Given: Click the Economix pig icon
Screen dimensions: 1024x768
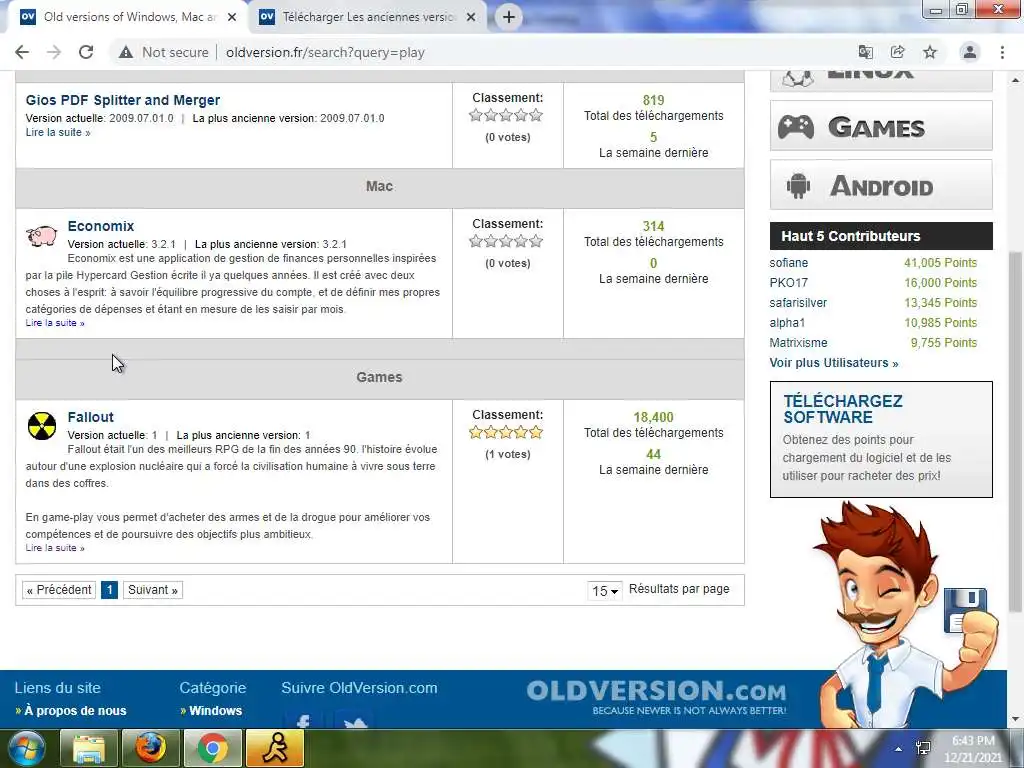Looking at the screenshot, I should 42,236.
